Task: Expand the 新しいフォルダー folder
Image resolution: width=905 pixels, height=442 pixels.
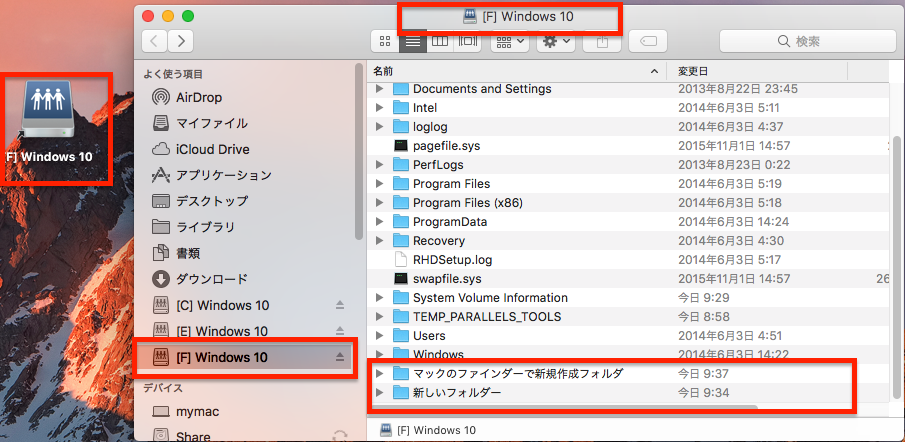Action: pyautogui.click(x=379, y=393)
